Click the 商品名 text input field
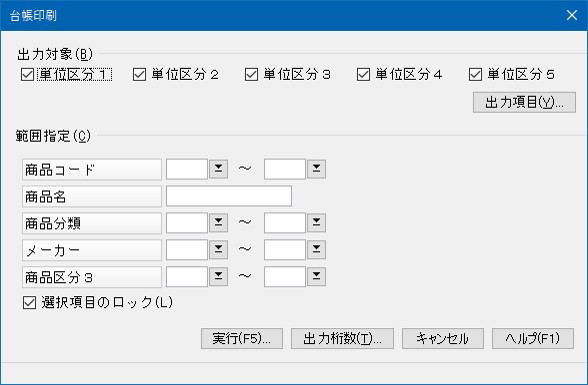Screen dimensions: 588x385 pyautogui.click(x=229, y=196)
